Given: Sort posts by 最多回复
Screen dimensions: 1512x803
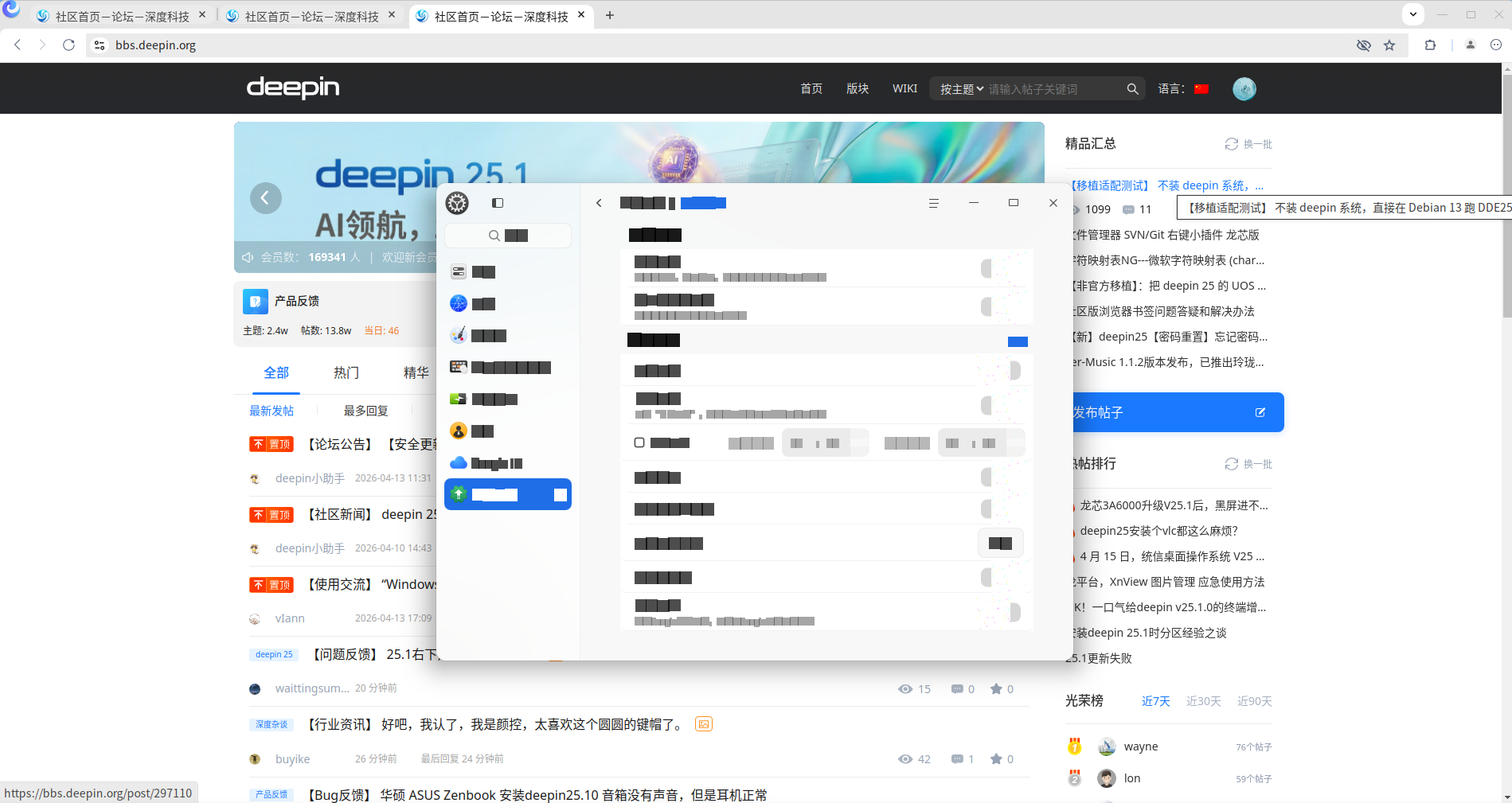Looking at the screenshot, I should pos(366,411).
